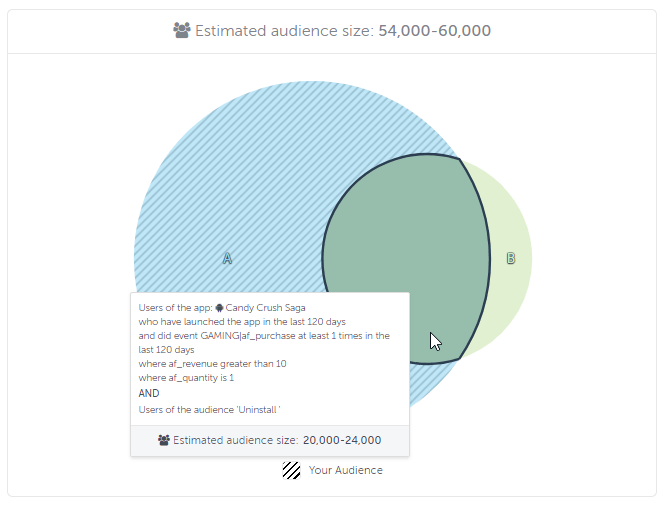Click the launched in last 120 days line
Screen dimensions: 664x505
point(241,322)
